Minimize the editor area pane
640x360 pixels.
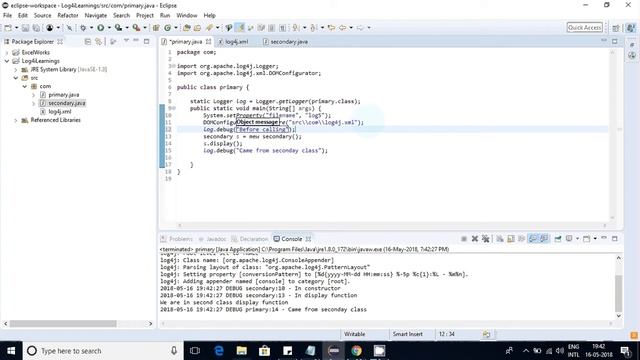point(604,41)
